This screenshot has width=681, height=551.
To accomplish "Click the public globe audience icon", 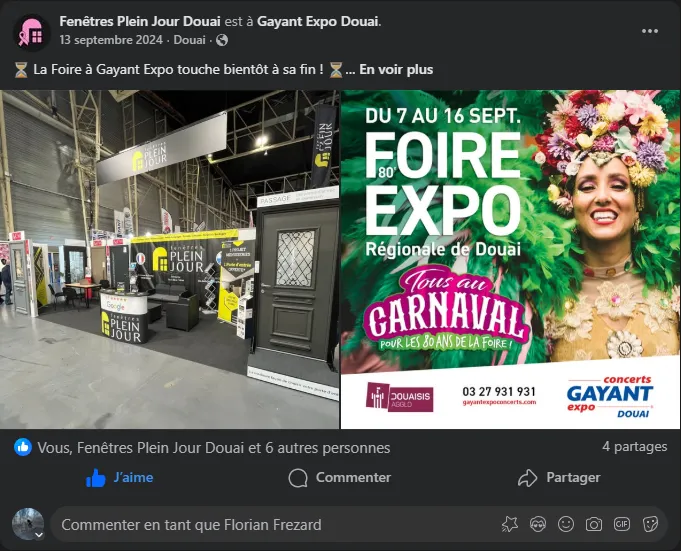I will point(222,40).
